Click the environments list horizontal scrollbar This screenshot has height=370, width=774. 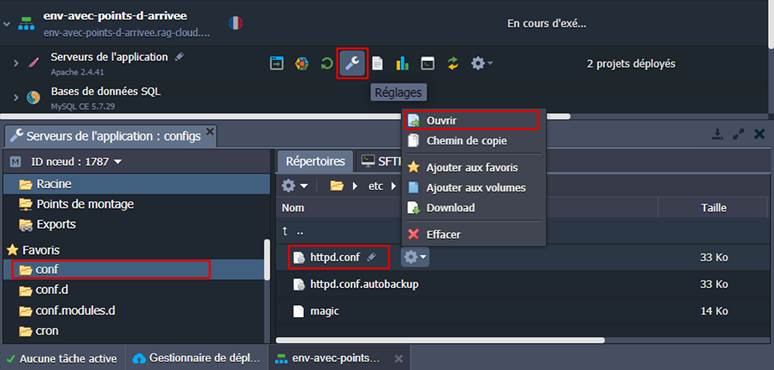285,117
